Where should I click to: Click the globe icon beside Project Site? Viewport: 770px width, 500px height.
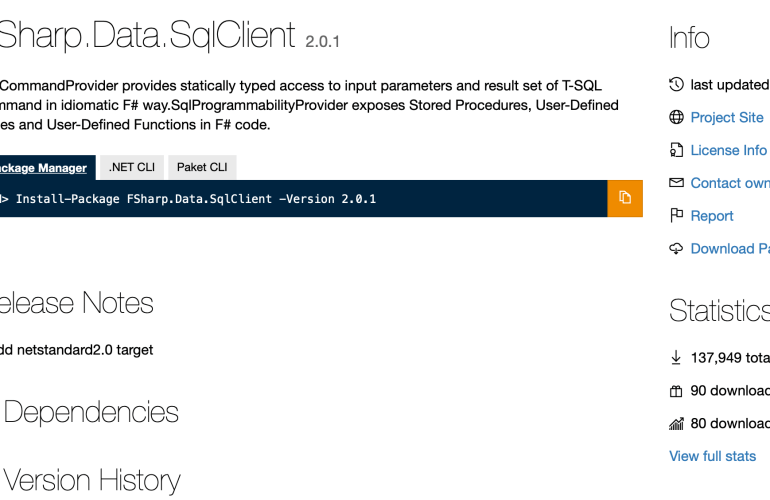click(676, 118)
